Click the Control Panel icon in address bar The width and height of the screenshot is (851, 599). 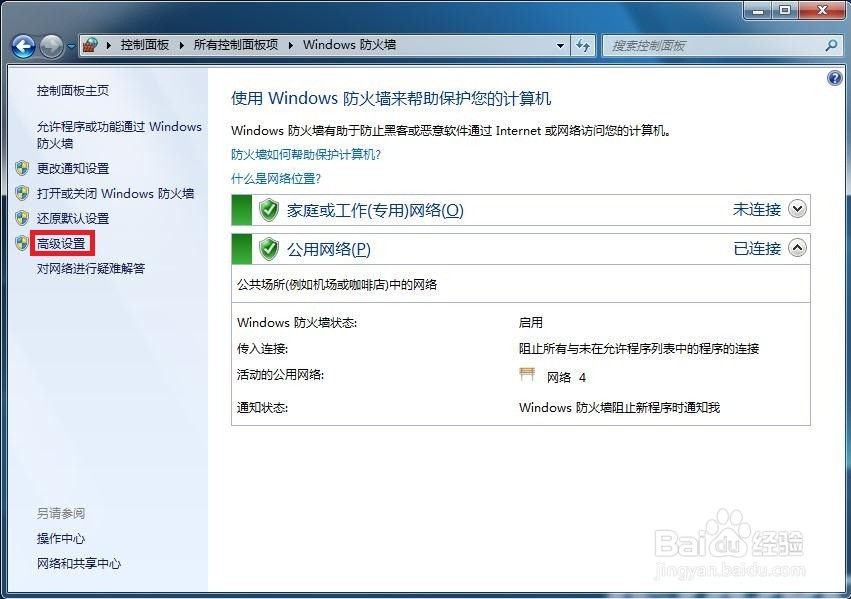coord(91,45)
